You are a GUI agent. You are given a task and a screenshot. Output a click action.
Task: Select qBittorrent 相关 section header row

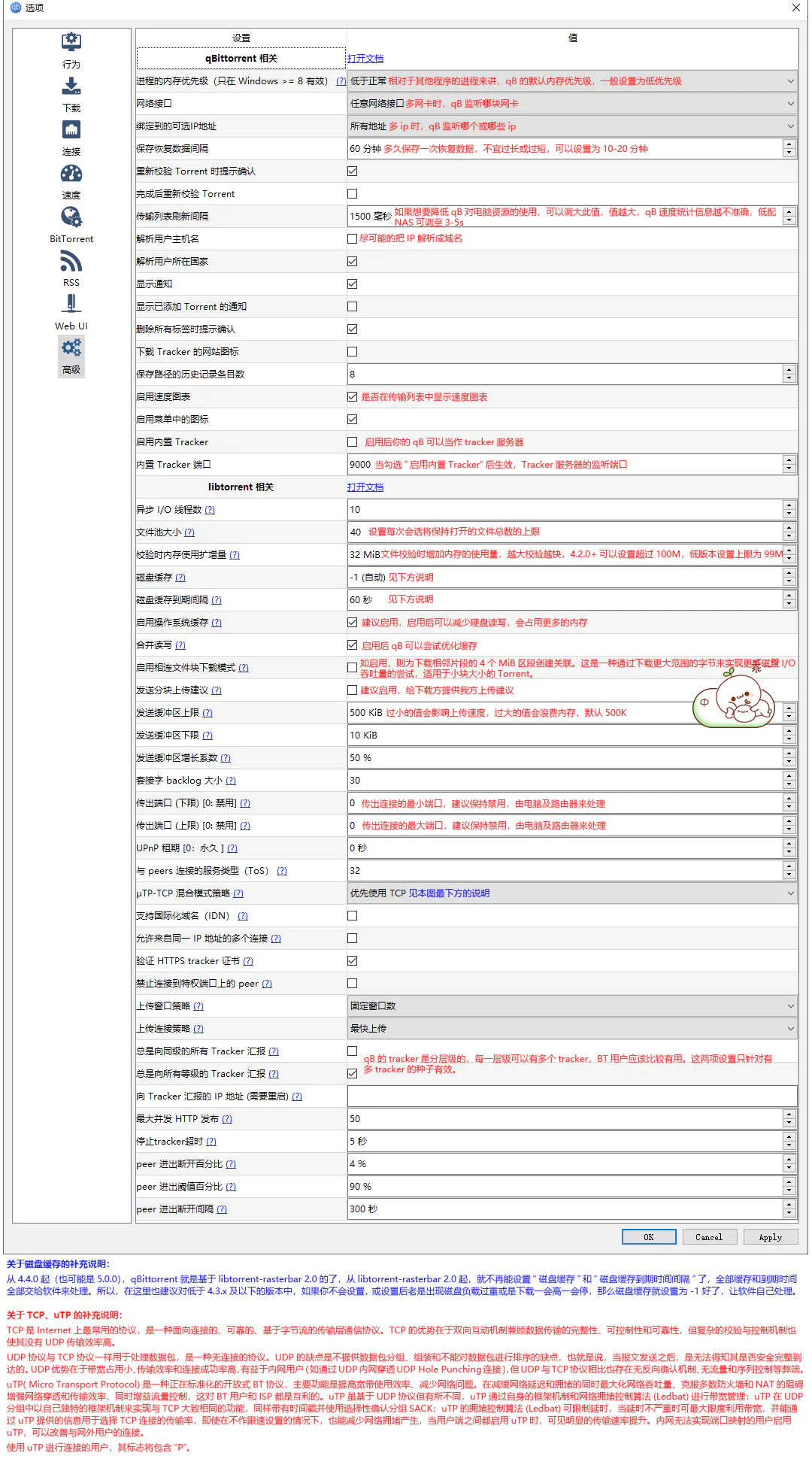point(241,59)
